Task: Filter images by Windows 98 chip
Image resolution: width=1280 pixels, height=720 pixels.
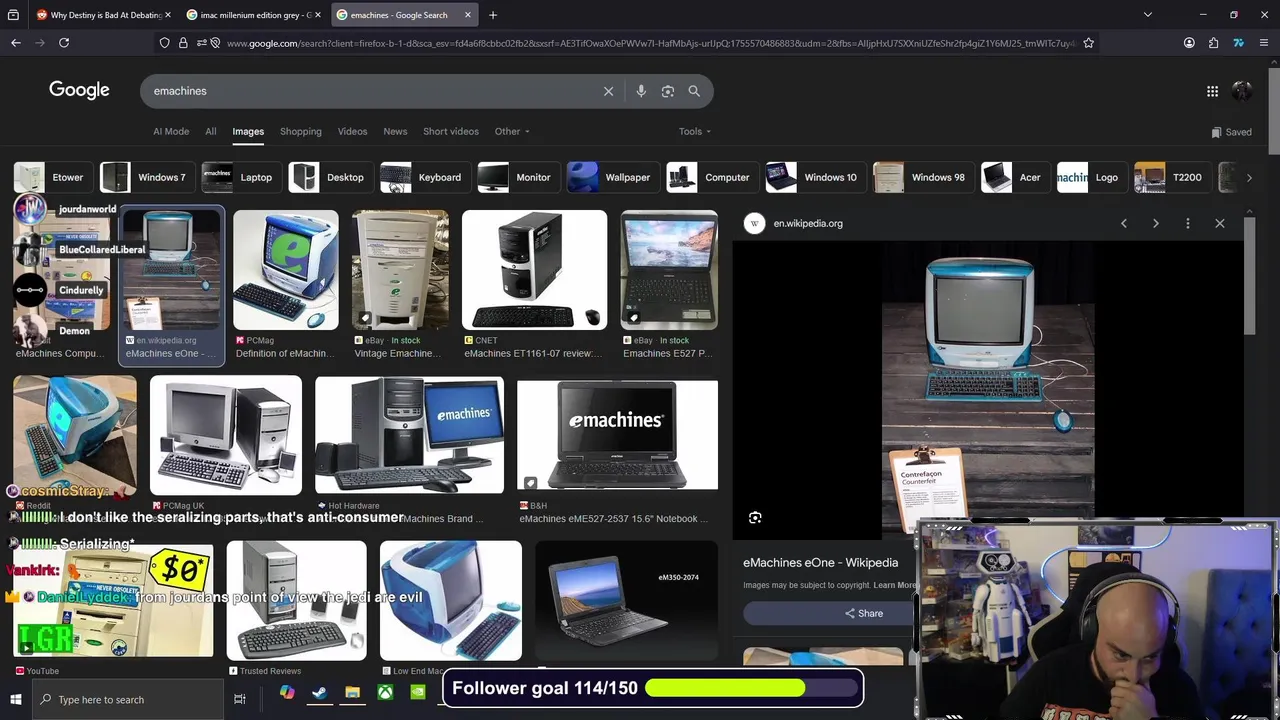Action: pyautogui.click(x=922, y=177)
